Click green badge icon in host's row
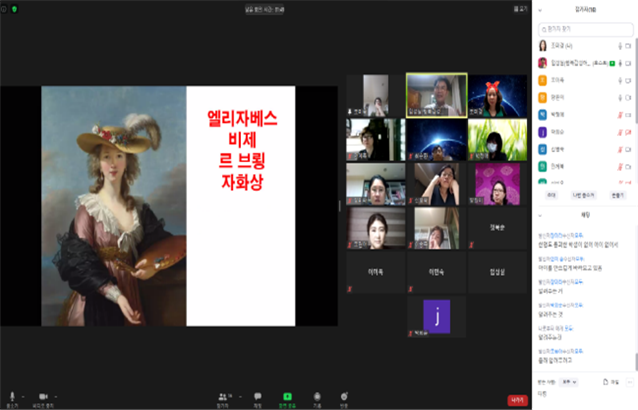 (x=612, y=63)
